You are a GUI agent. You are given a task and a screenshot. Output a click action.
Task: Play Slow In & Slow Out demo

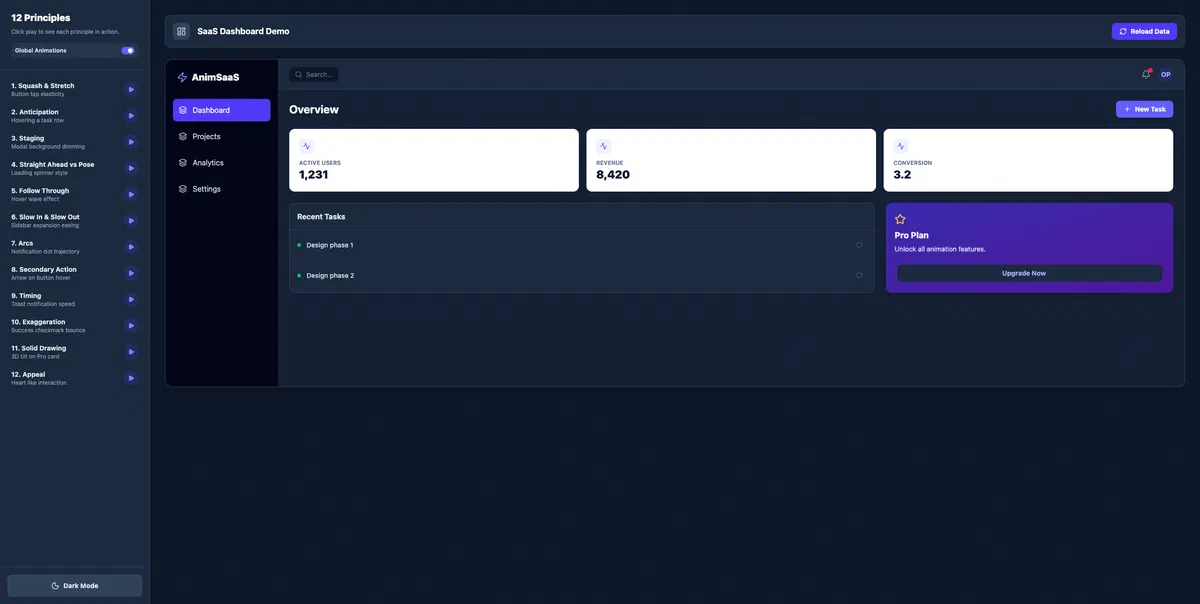point(131,220)
